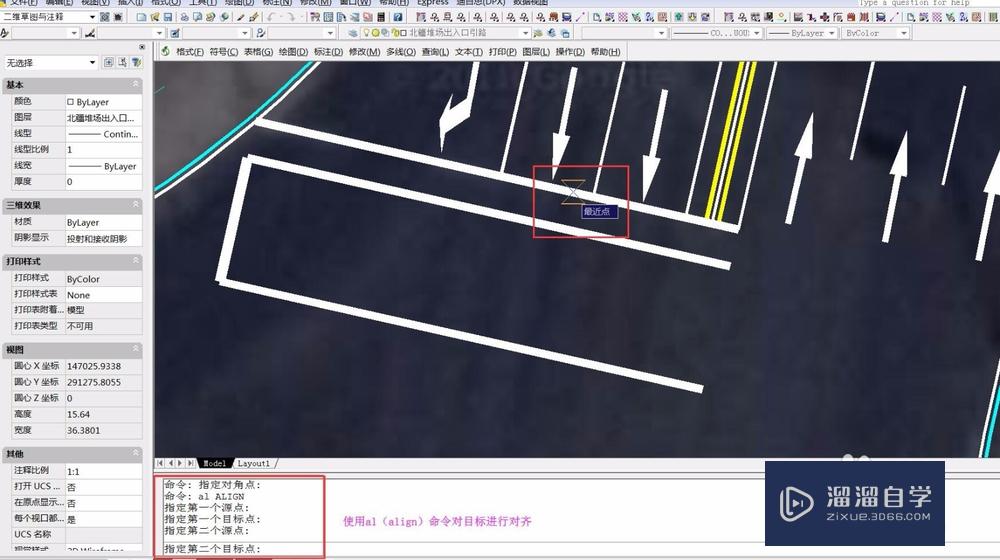Screen dimensions: 1000x560
Task: Click the Multileader style icon
Action: [x=260, y=33]
